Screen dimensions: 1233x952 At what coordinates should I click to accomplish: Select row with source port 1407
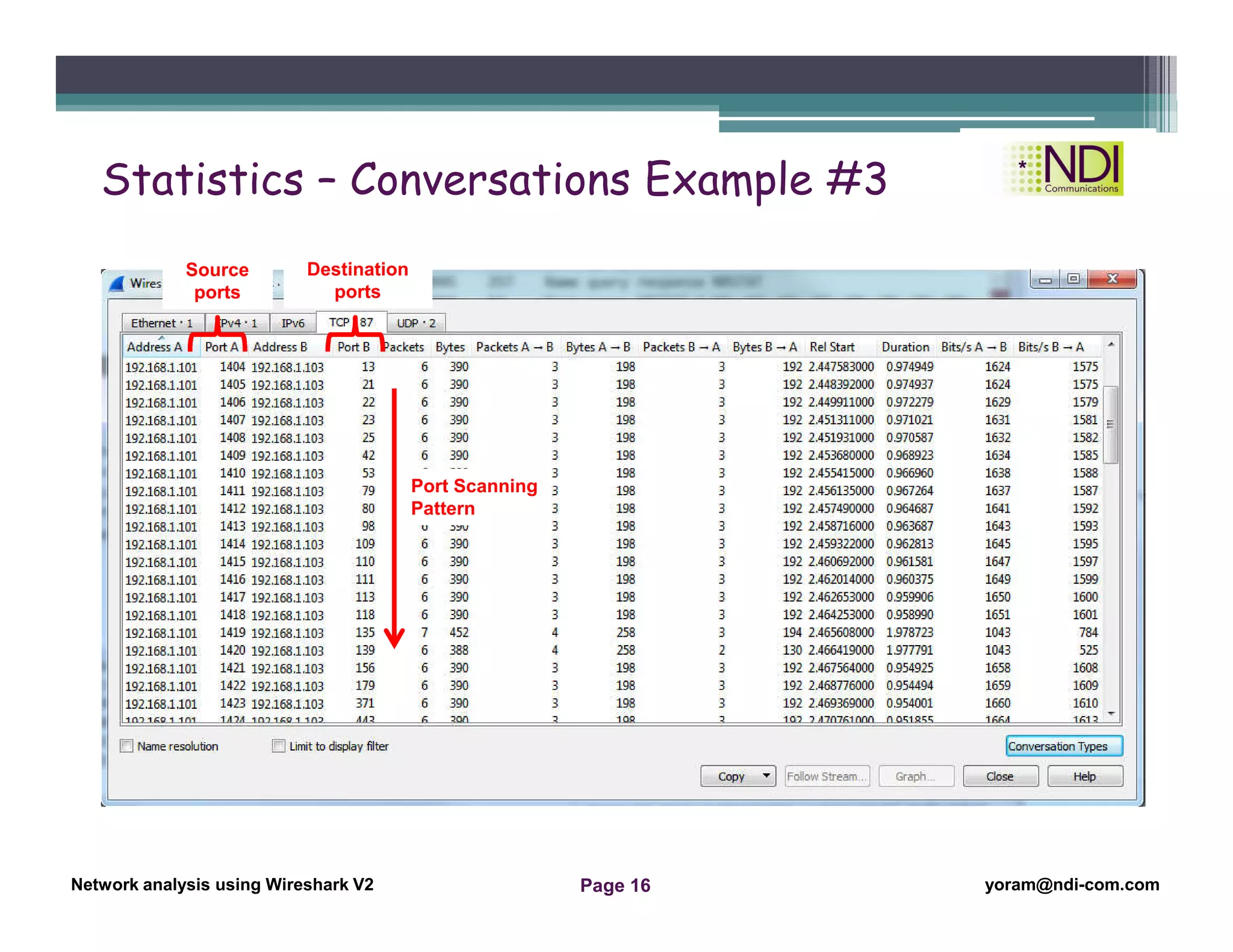pyautogui.click(x=612, y=420)
